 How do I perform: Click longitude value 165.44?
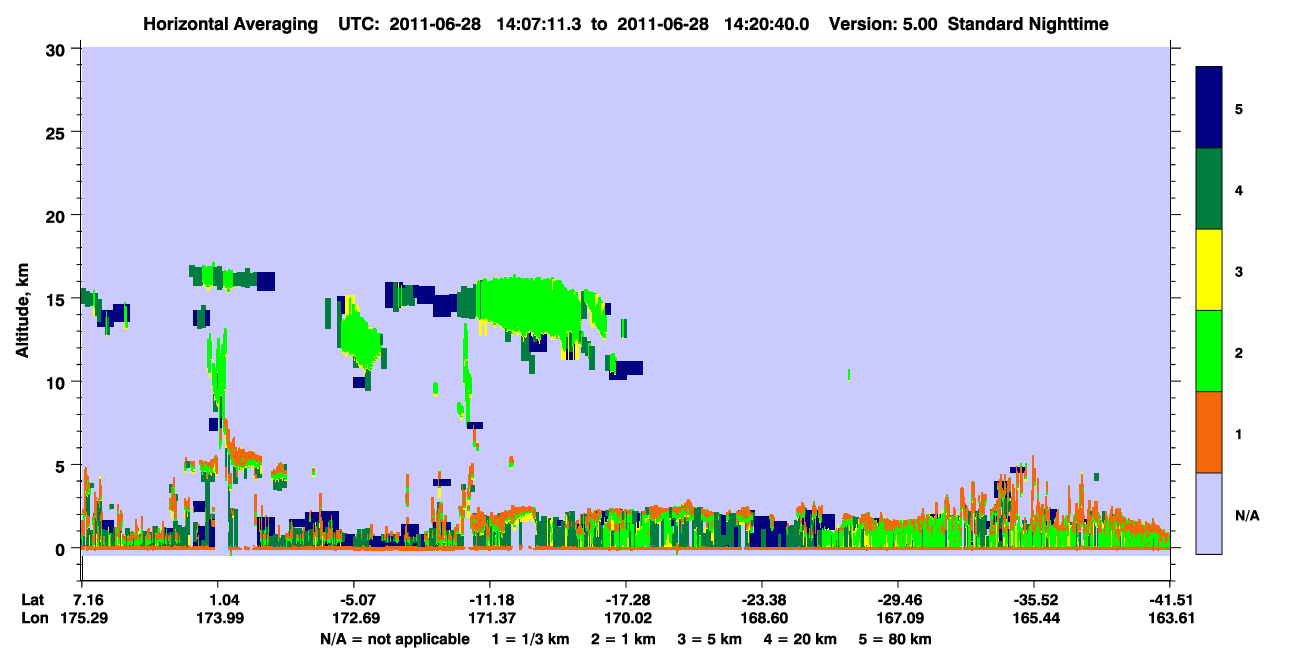(x=1034, y=618)
